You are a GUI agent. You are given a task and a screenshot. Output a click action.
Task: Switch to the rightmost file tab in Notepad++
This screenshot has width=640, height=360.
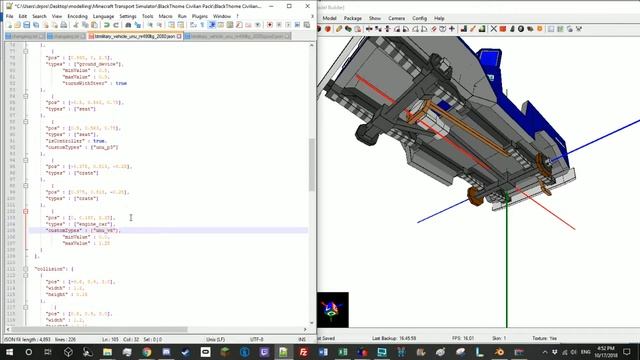coord(238,36)
